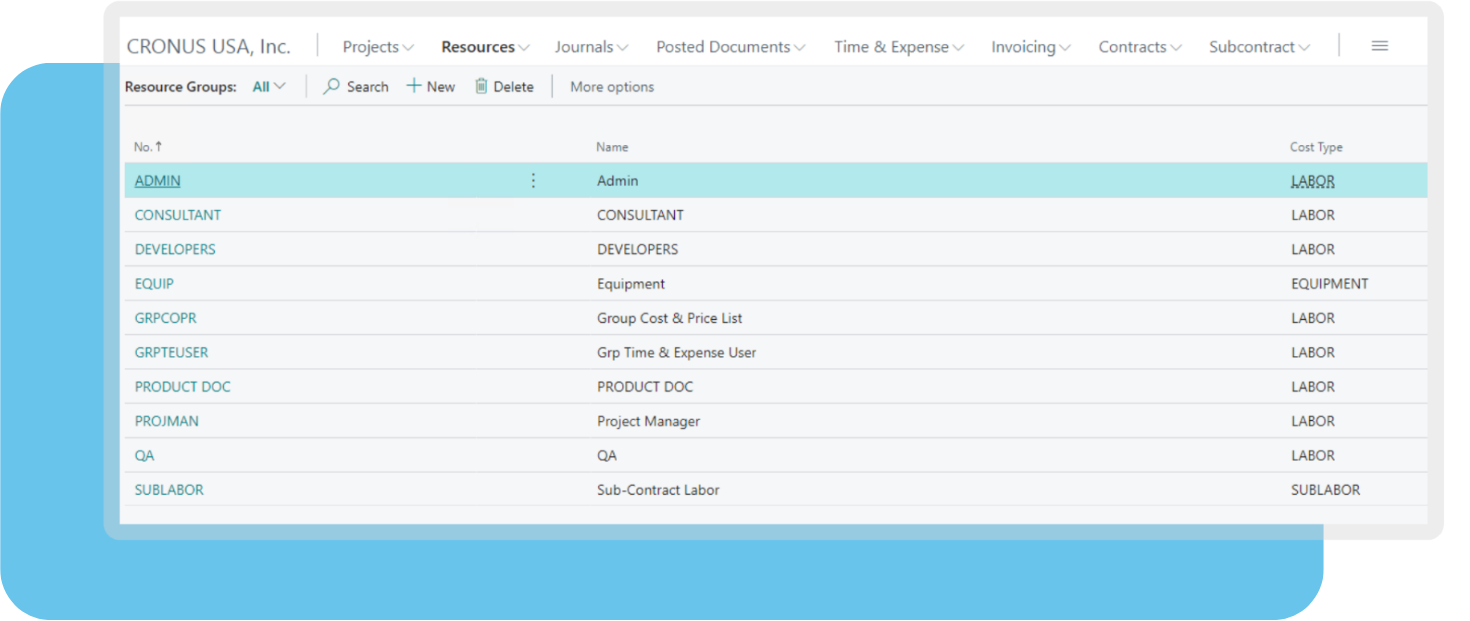
Task: Open the Invoicing dropdown
Action: pyautogui.click(x=1029, y=46)
